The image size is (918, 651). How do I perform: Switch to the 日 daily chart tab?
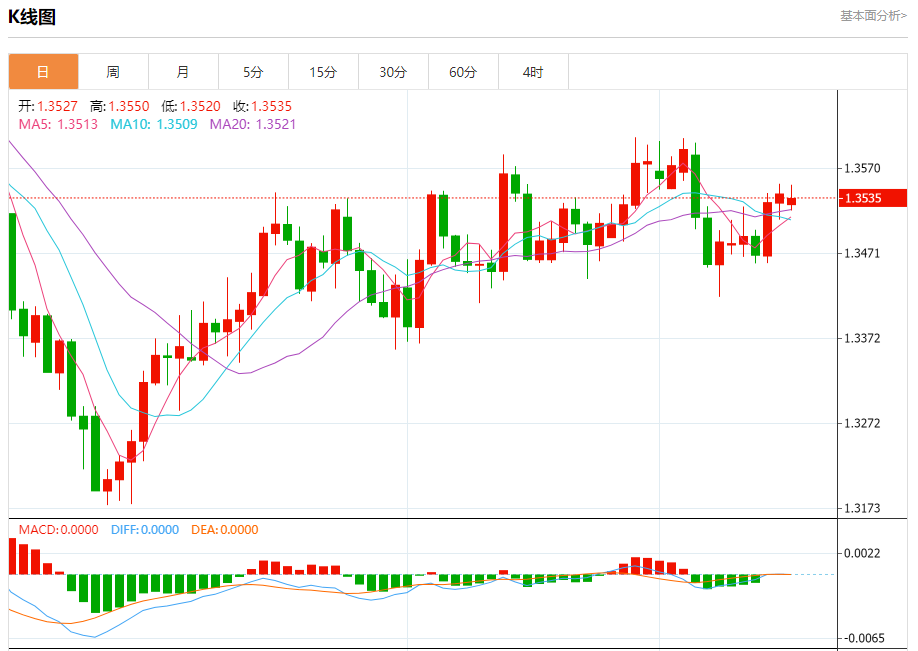[x=43, y=72]
